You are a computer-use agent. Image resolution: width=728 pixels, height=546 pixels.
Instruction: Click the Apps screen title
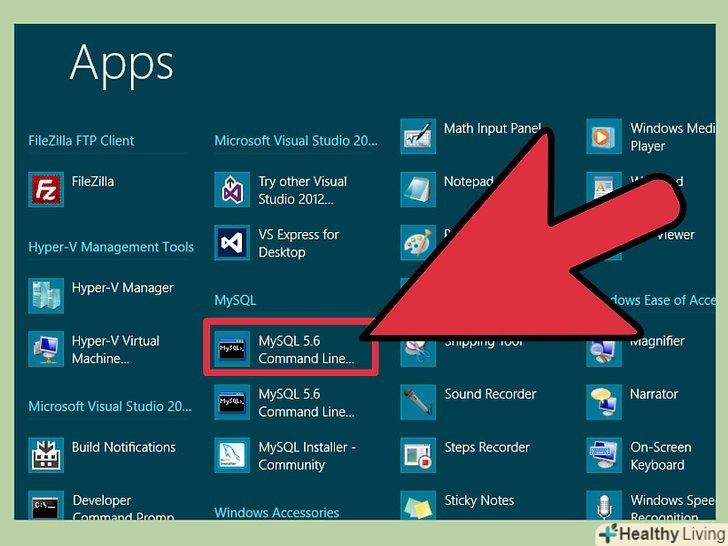click(122, 64)
